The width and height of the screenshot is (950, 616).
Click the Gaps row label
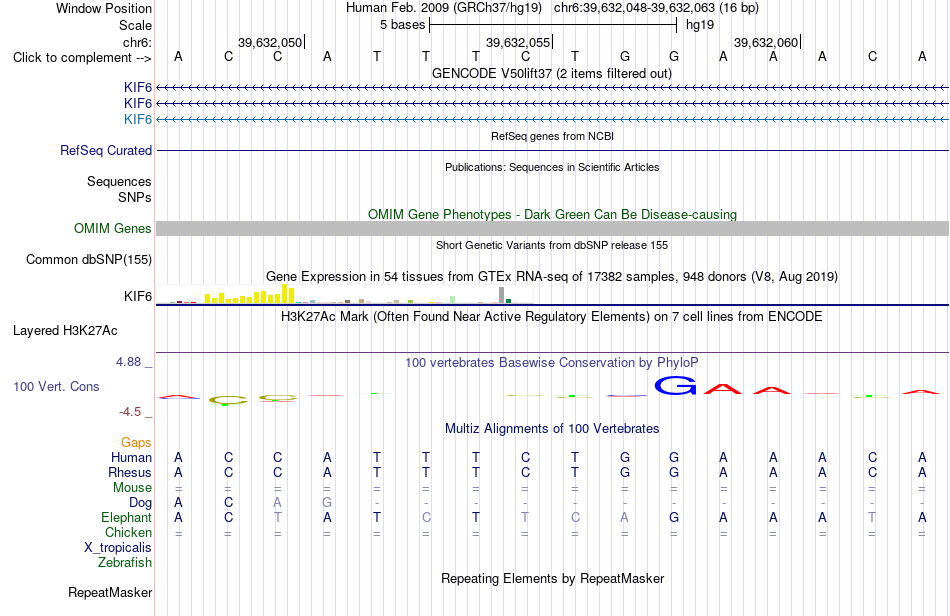pyautogui.click(x=136, y=442)
